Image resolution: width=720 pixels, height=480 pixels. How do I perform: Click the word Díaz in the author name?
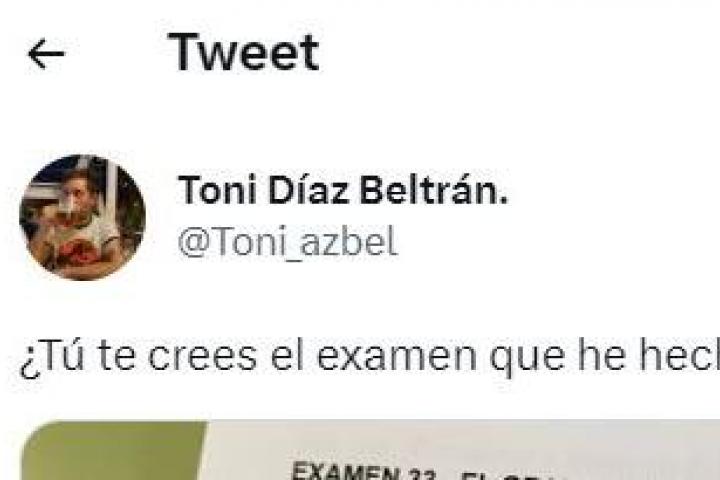[308, 190]
